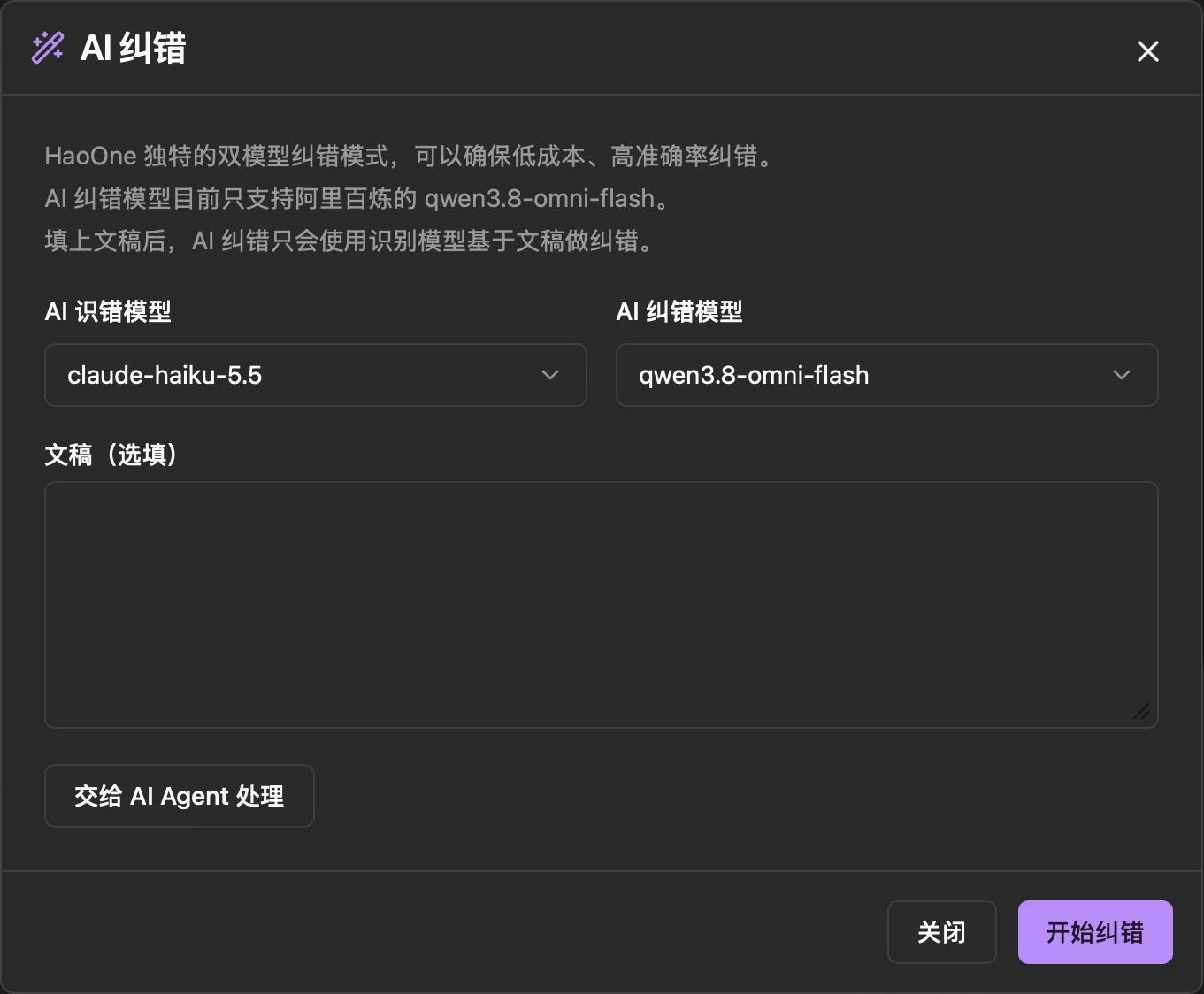The height and width of the screenshot is (994, 1204).
Task: Click the AI 纠错 dialog title text
Action: [134, 48]
